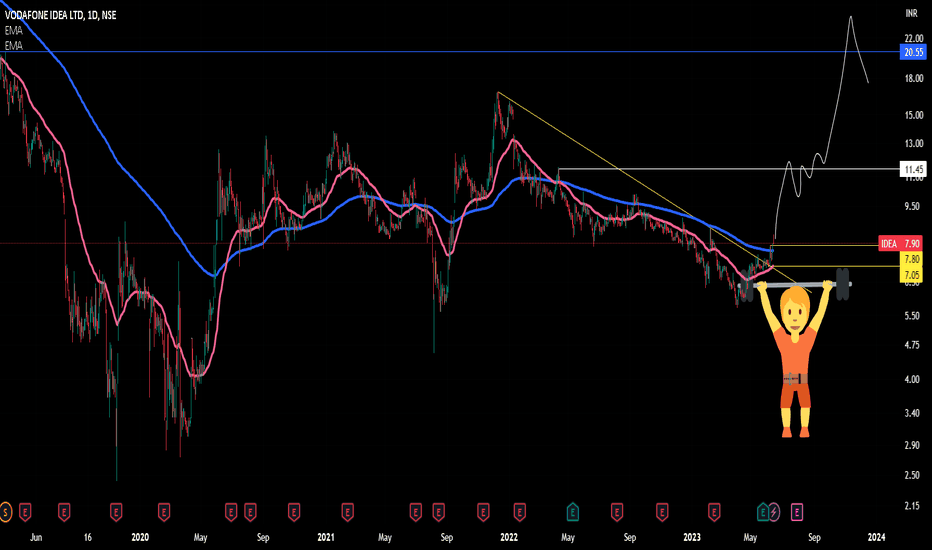Select the white horizontal line at 11.45
932x550 pixels.
click(728, 169)
